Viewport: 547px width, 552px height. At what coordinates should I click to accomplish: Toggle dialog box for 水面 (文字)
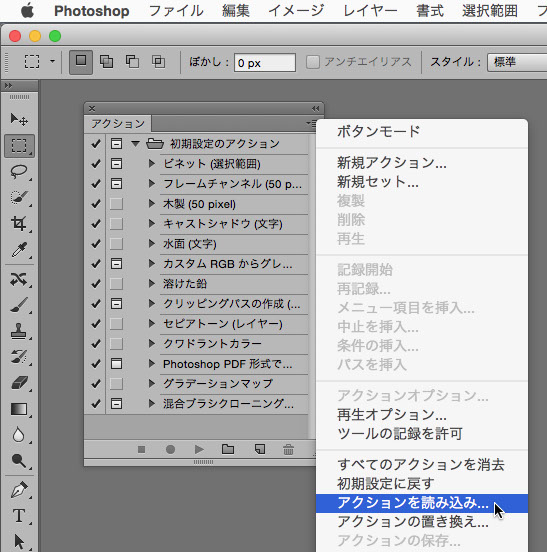[x=116, y=244]
